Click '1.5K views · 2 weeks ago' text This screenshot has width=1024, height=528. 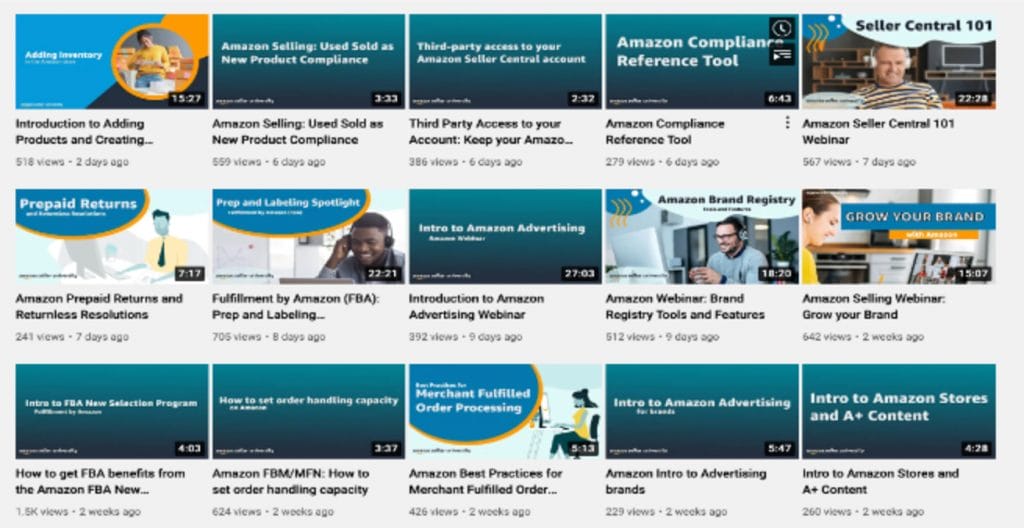click(78, 512)
